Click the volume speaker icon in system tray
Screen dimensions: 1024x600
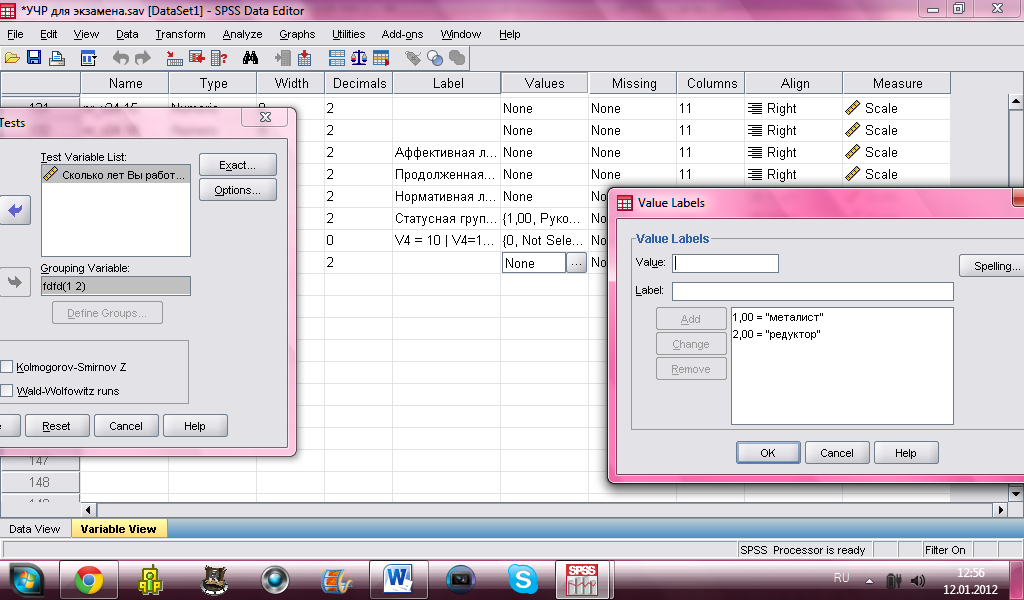coord(918,580)
